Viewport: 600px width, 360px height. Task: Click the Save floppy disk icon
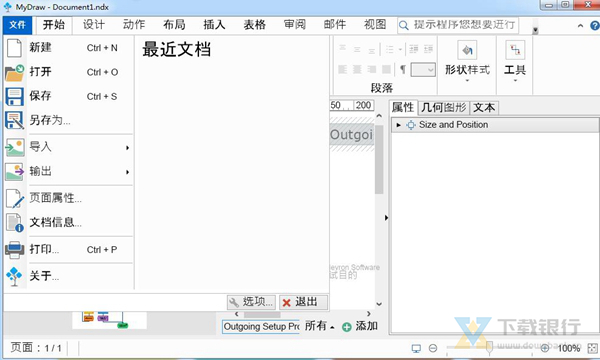point(15,96)
